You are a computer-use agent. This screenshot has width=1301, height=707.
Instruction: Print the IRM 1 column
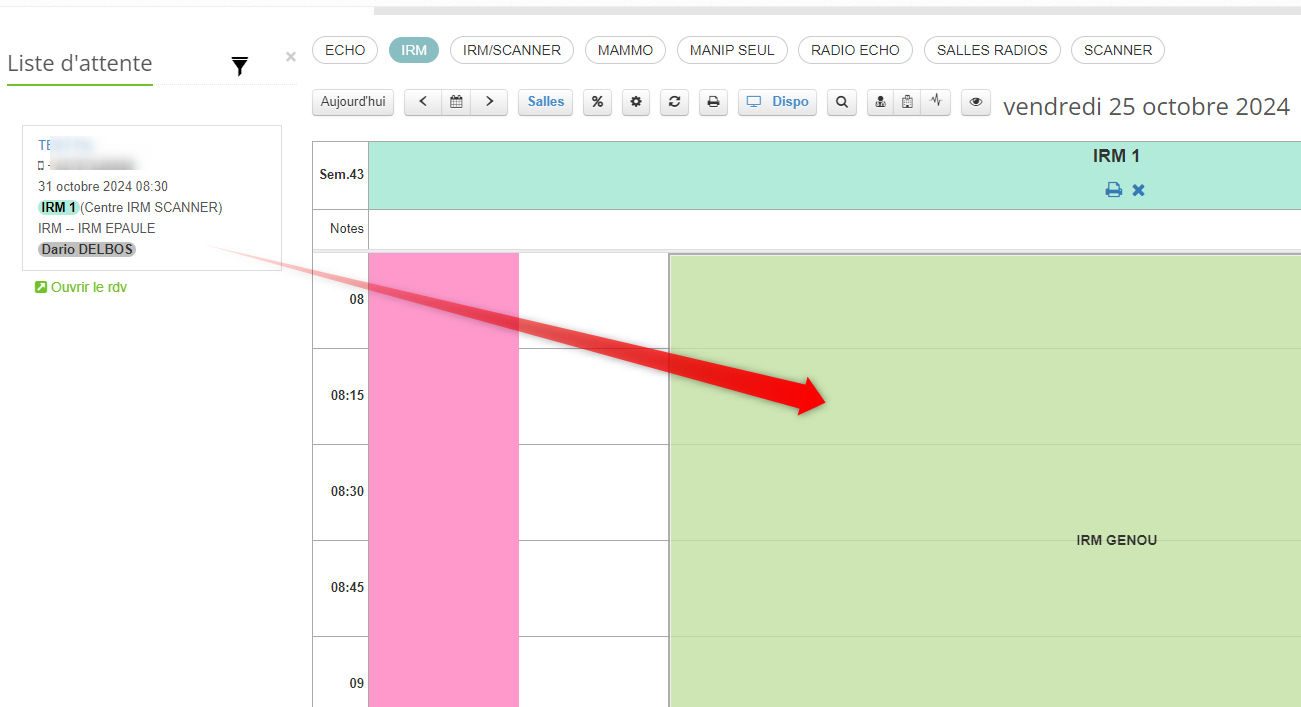(1113, 190)
